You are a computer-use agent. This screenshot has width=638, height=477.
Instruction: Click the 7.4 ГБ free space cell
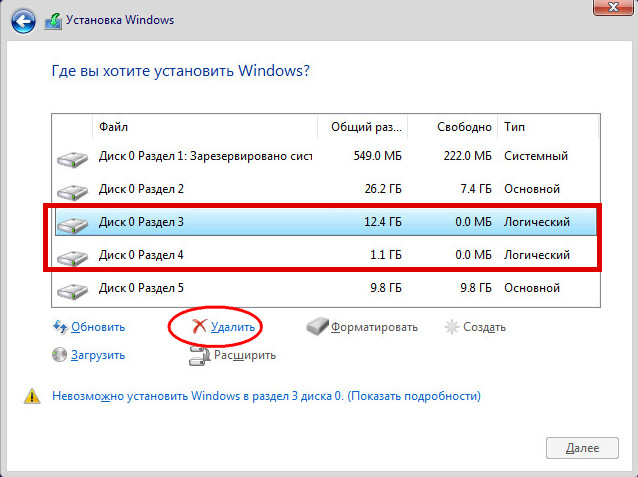tap(476, 189)
